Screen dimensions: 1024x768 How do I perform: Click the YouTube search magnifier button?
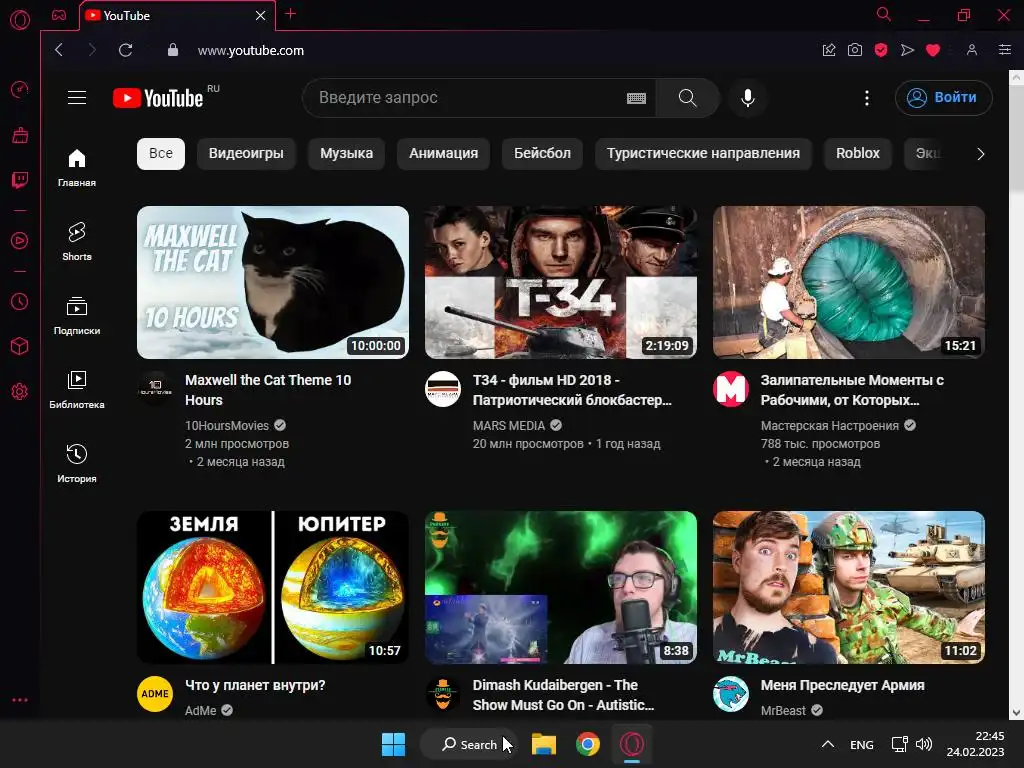click(688, 98)
